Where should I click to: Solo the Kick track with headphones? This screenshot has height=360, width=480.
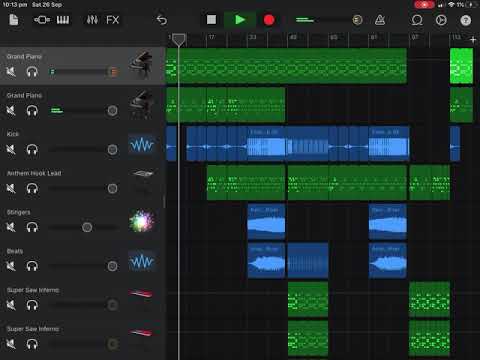click(x=32, y=149)
